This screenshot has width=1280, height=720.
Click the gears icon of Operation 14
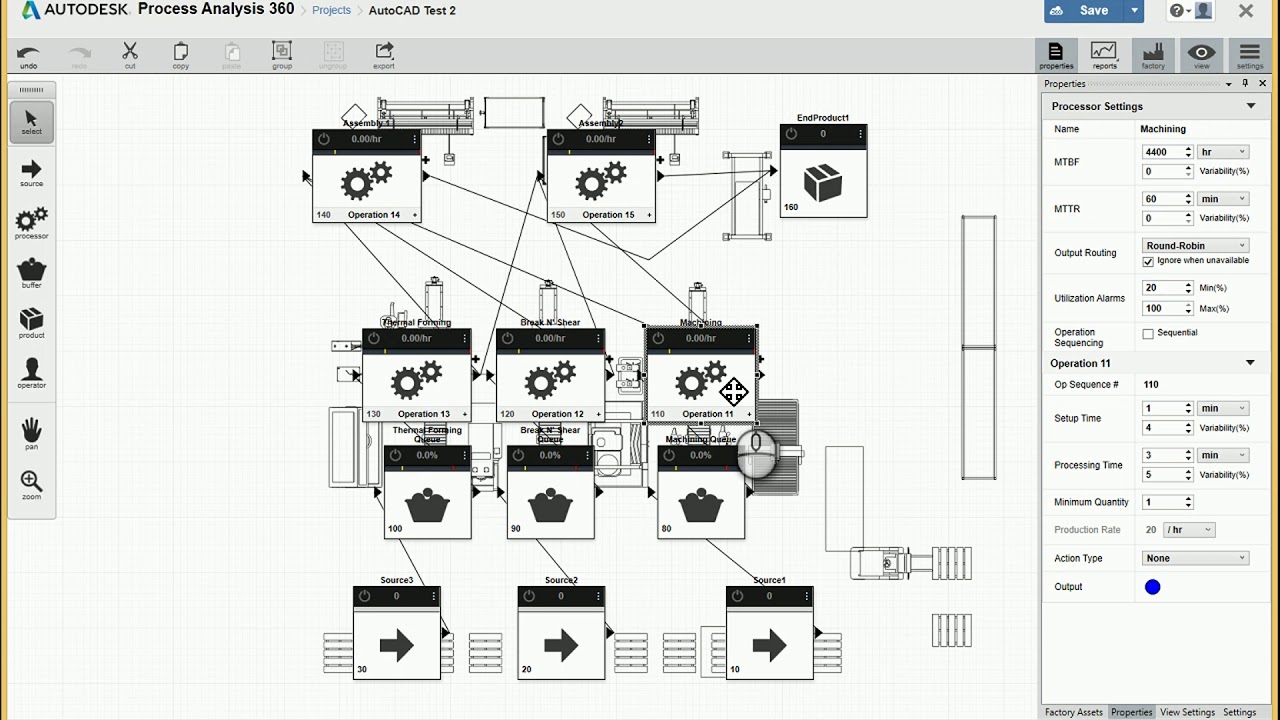click(366, 181)
